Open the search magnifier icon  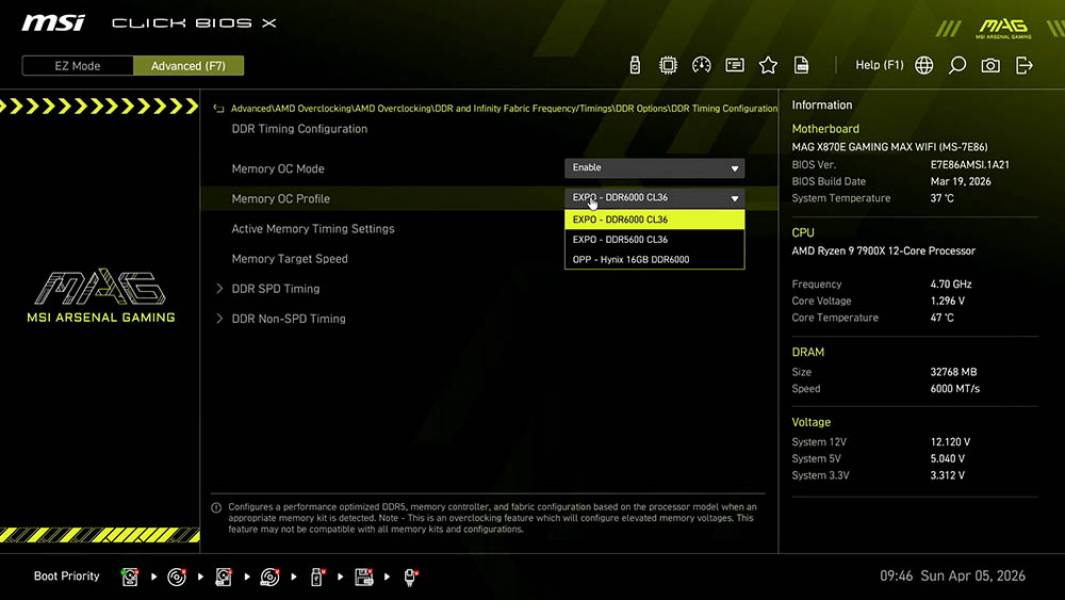click(956, 64)
